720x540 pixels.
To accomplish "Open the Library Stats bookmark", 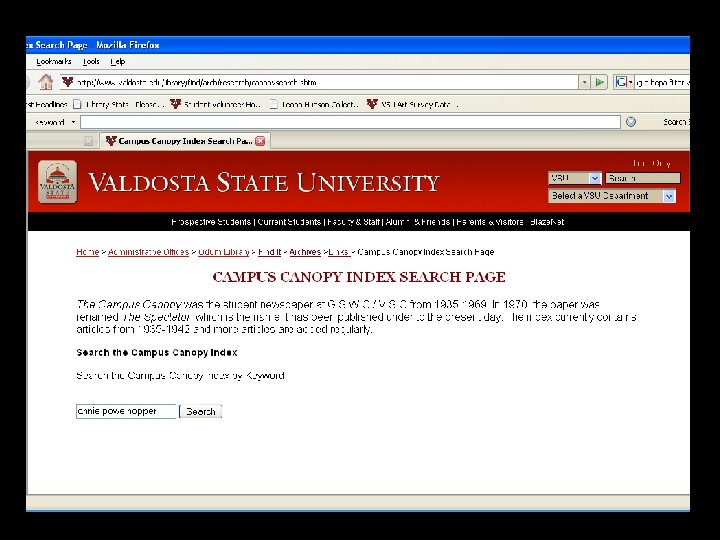I will tap(118, 105).
